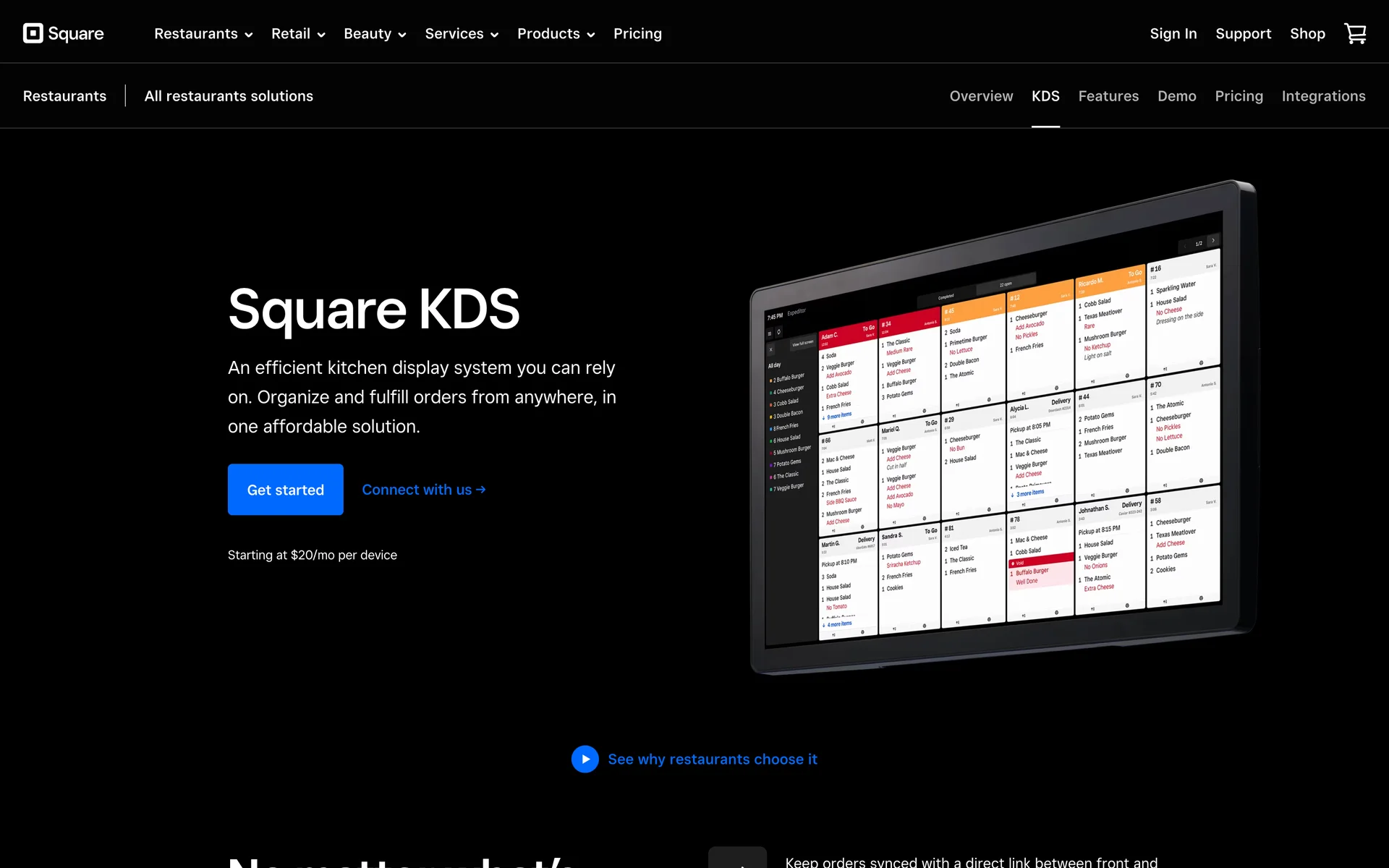Expand the Restaurants dropdown menu
1389x868 pixels.
203,34
